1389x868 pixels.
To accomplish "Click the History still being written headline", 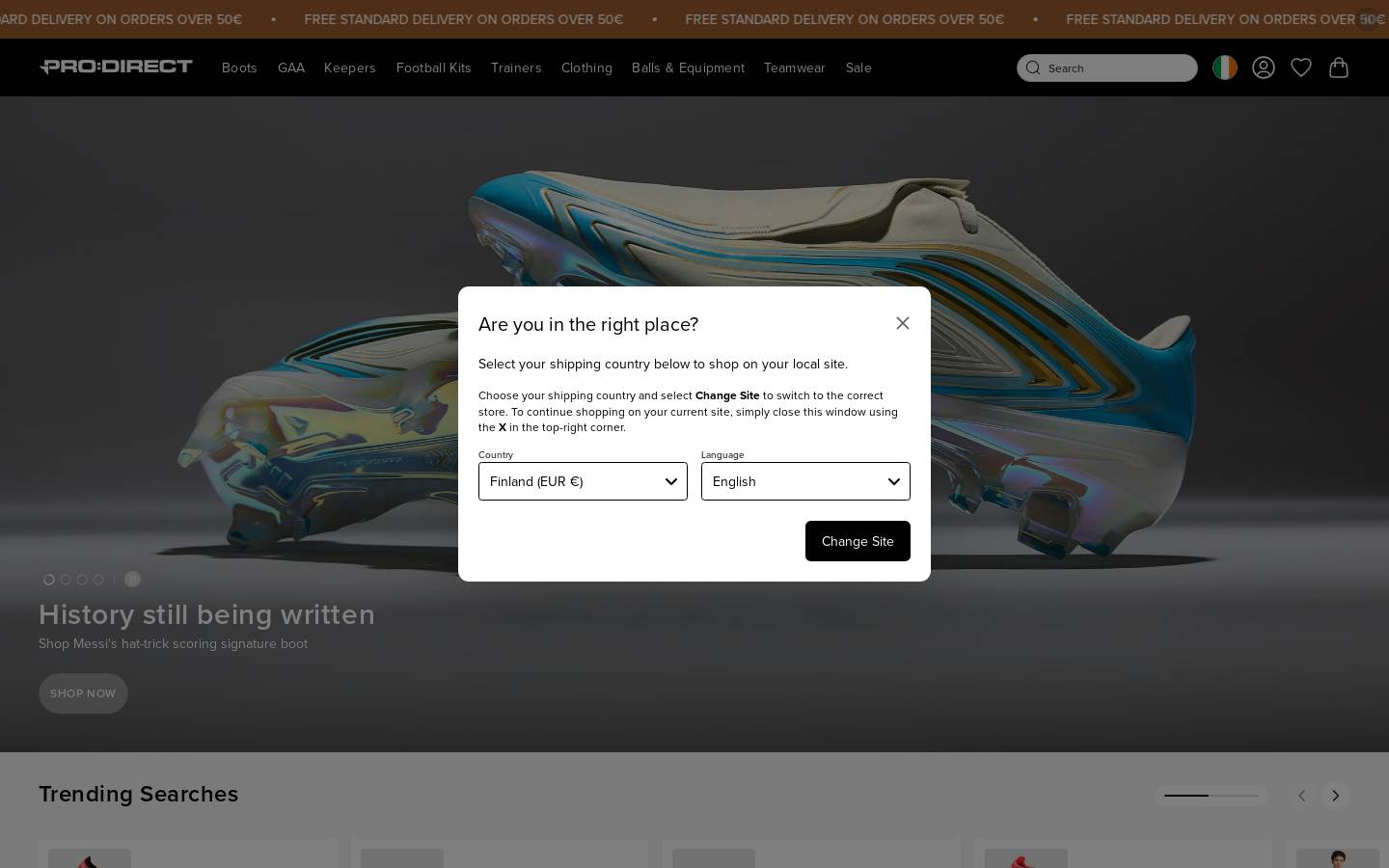I will tap(206, 614).
